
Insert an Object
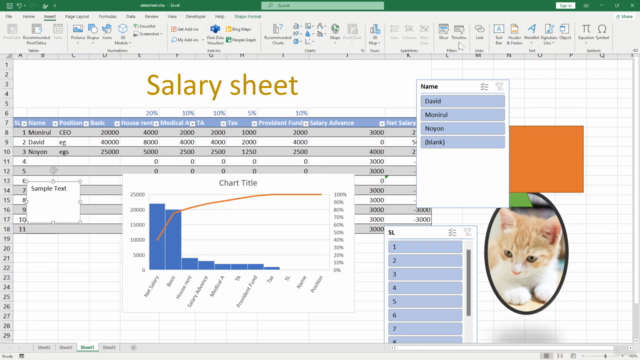[x=565, y=33]
